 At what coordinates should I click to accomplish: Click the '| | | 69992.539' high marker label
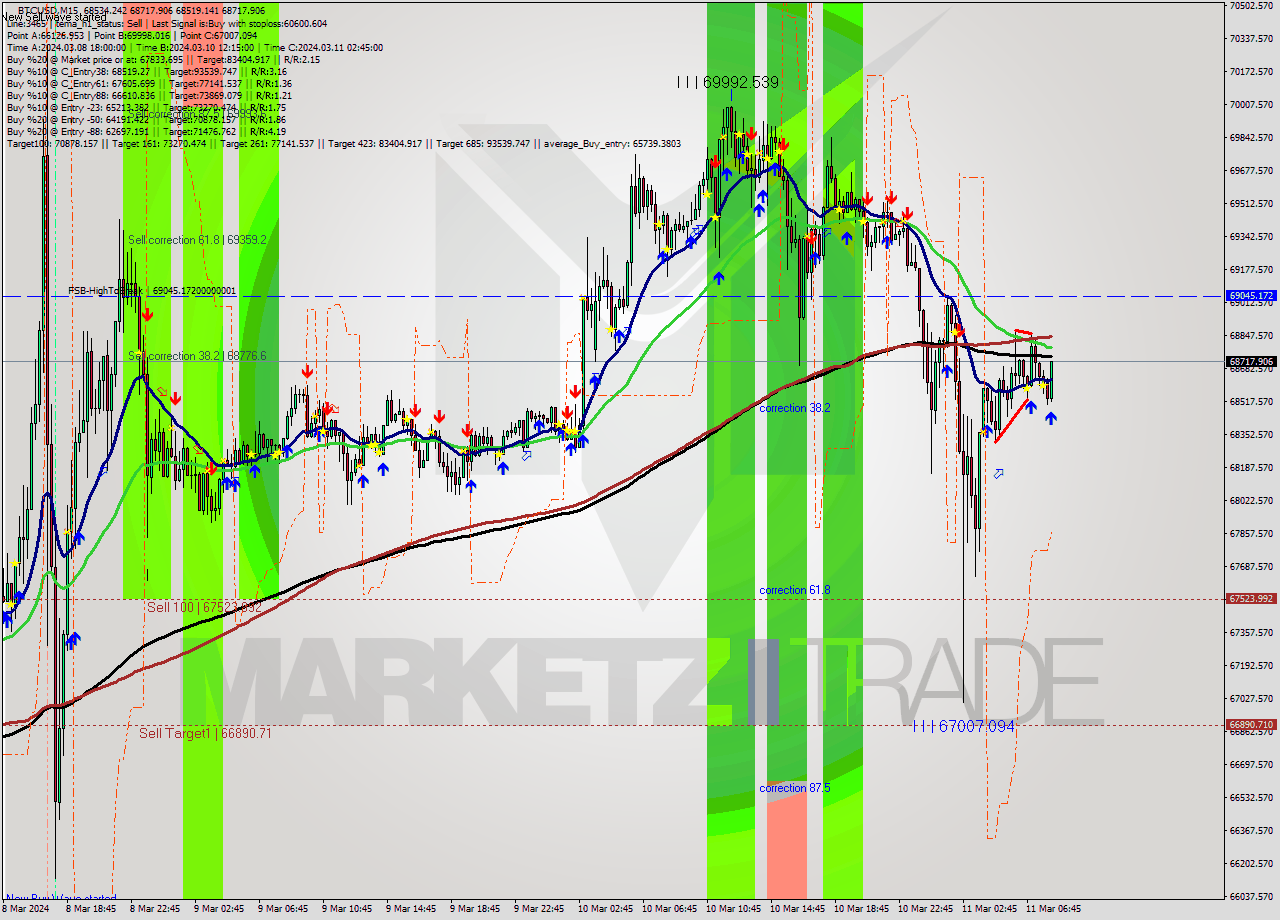pyautogui.click(x=727, y=82)
